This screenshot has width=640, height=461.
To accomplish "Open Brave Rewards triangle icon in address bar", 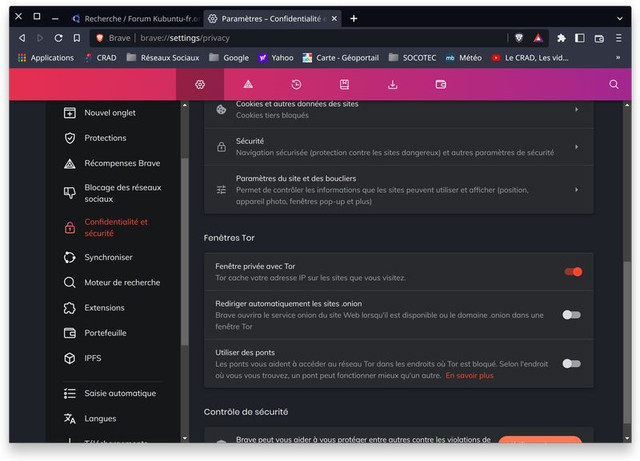I will pyautogui.click(x=538, y=38).
